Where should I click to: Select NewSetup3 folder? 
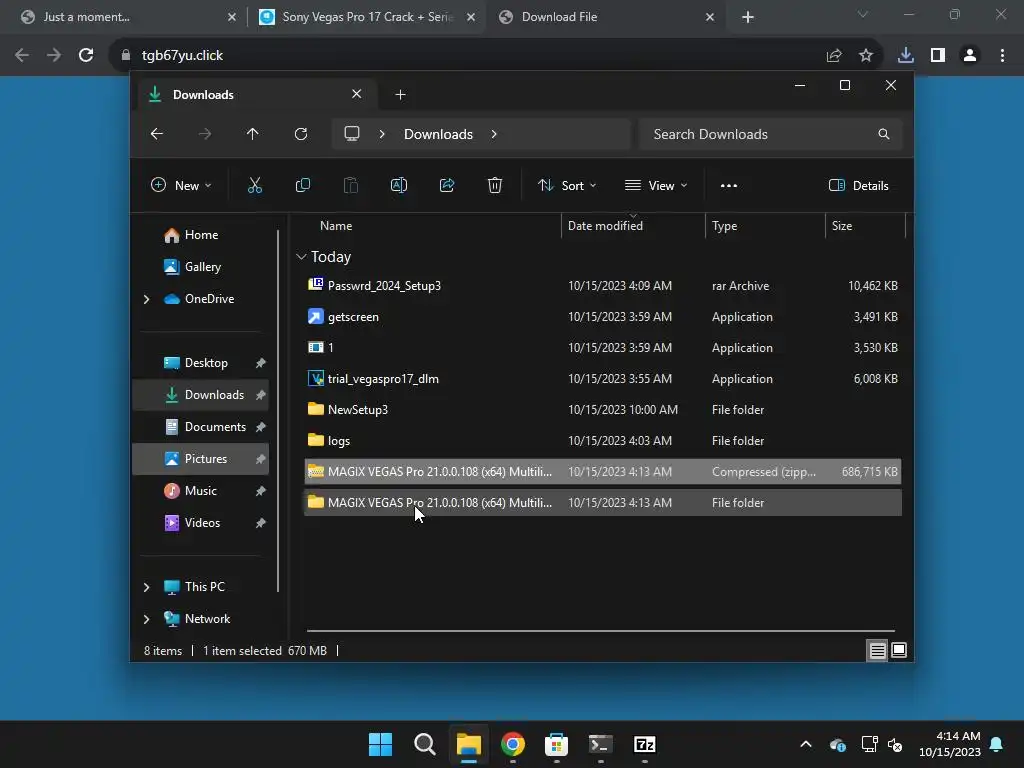pos(602,409)
